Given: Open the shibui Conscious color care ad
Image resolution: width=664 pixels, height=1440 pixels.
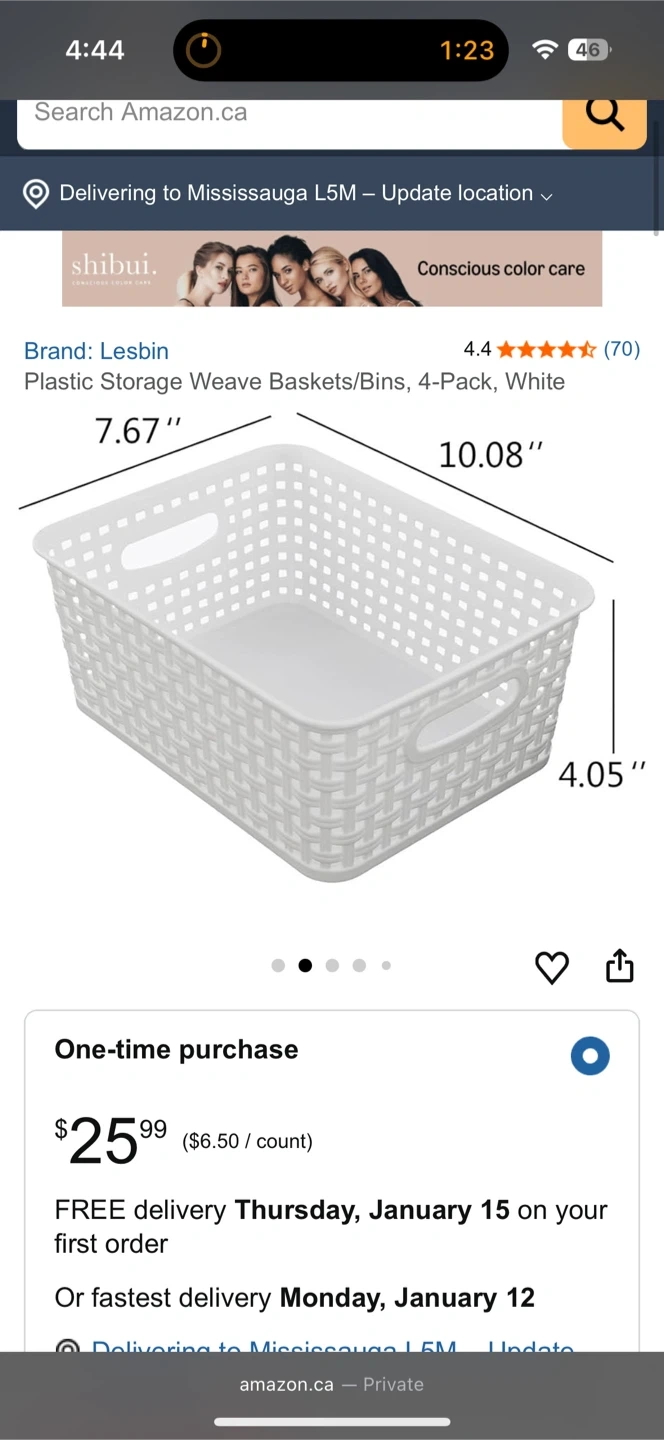Looking at the screenshot, I should (332, 269).
